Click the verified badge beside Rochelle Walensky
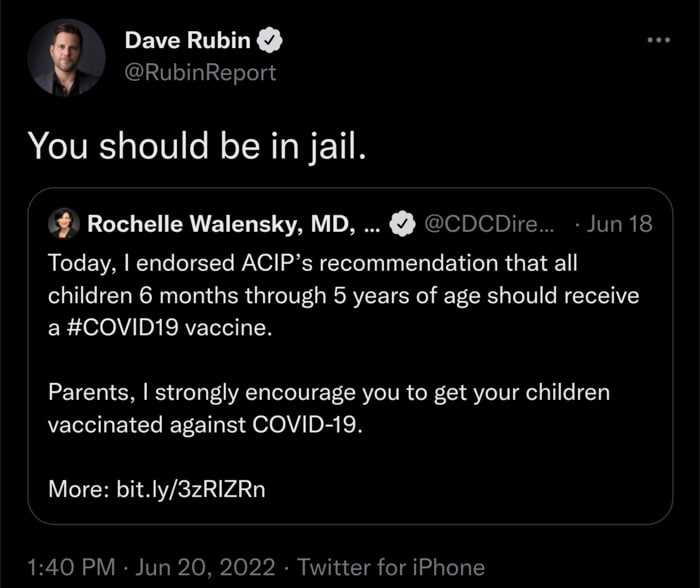The height and width of the screenshot is (588, 700). coord(402,224)
